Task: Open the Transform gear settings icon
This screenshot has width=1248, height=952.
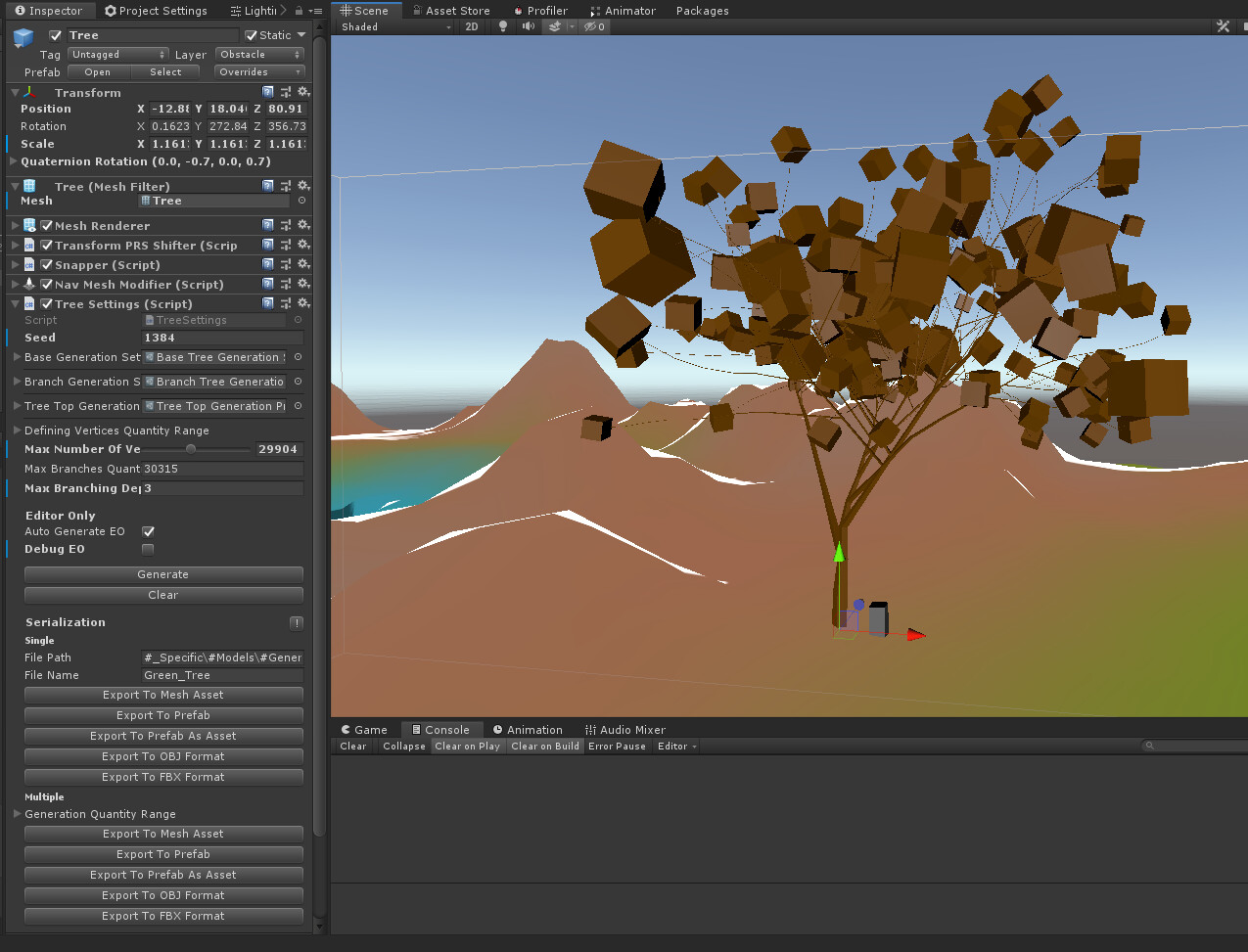Action: pos(302,92)
